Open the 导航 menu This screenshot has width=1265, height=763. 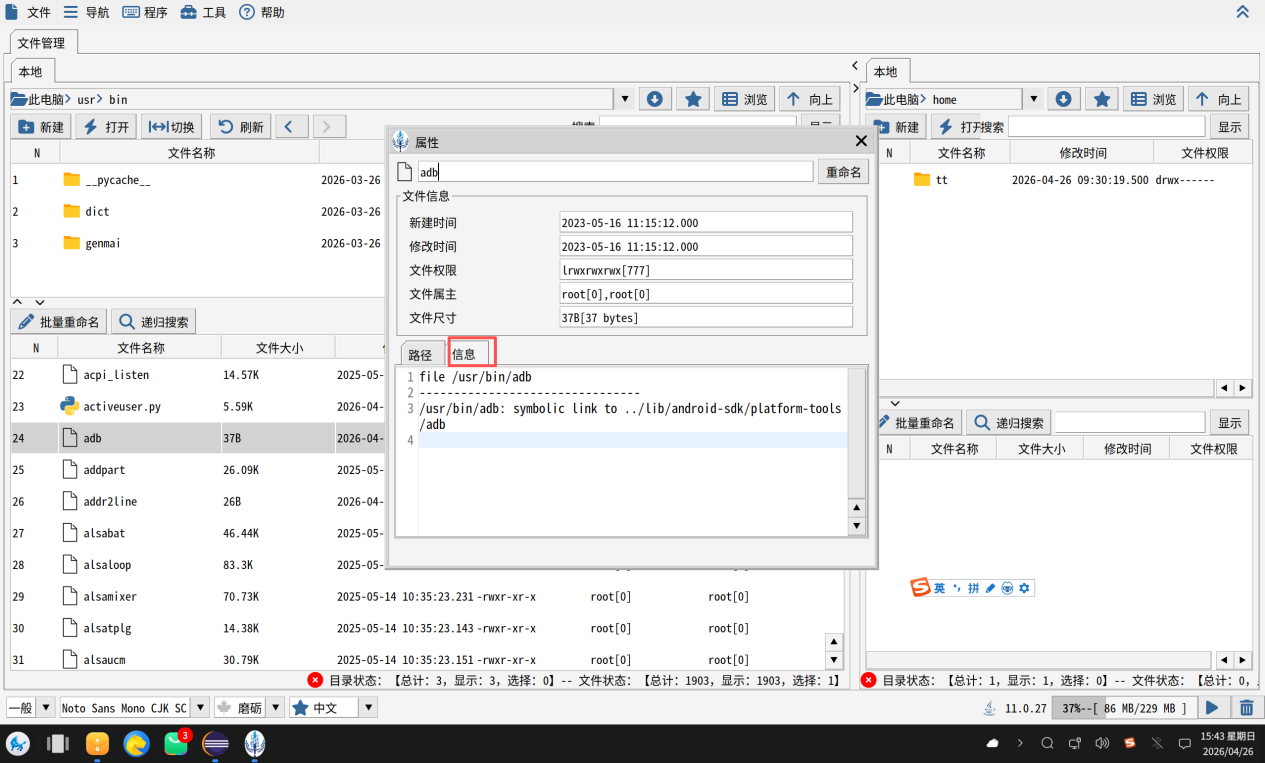coord(86,12)
